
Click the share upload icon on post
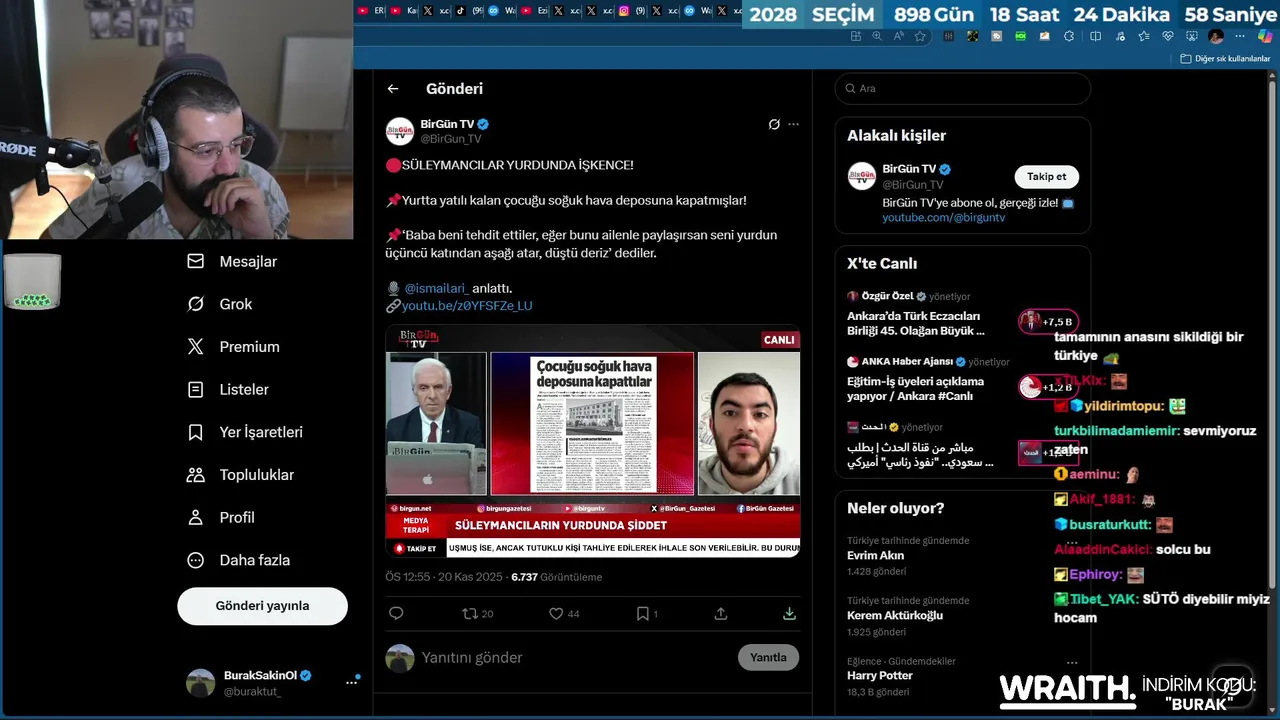721,614
